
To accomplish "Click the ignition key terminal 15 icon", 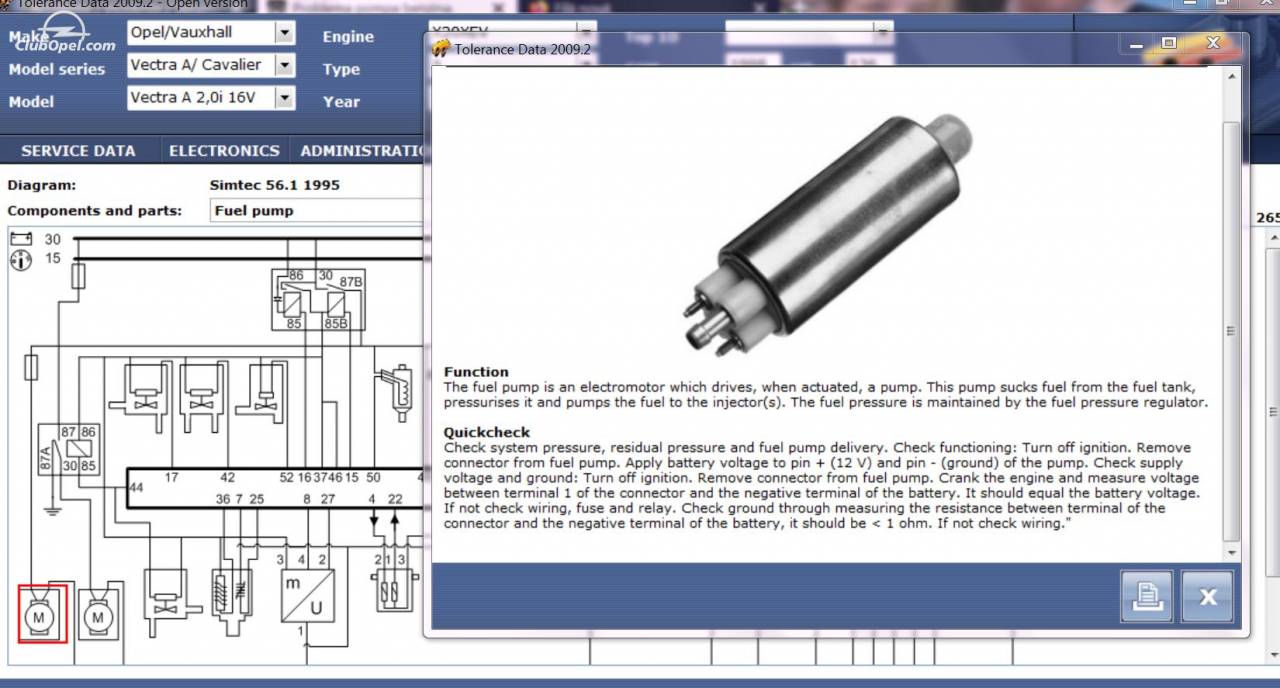I will click(x=20, y=259).
